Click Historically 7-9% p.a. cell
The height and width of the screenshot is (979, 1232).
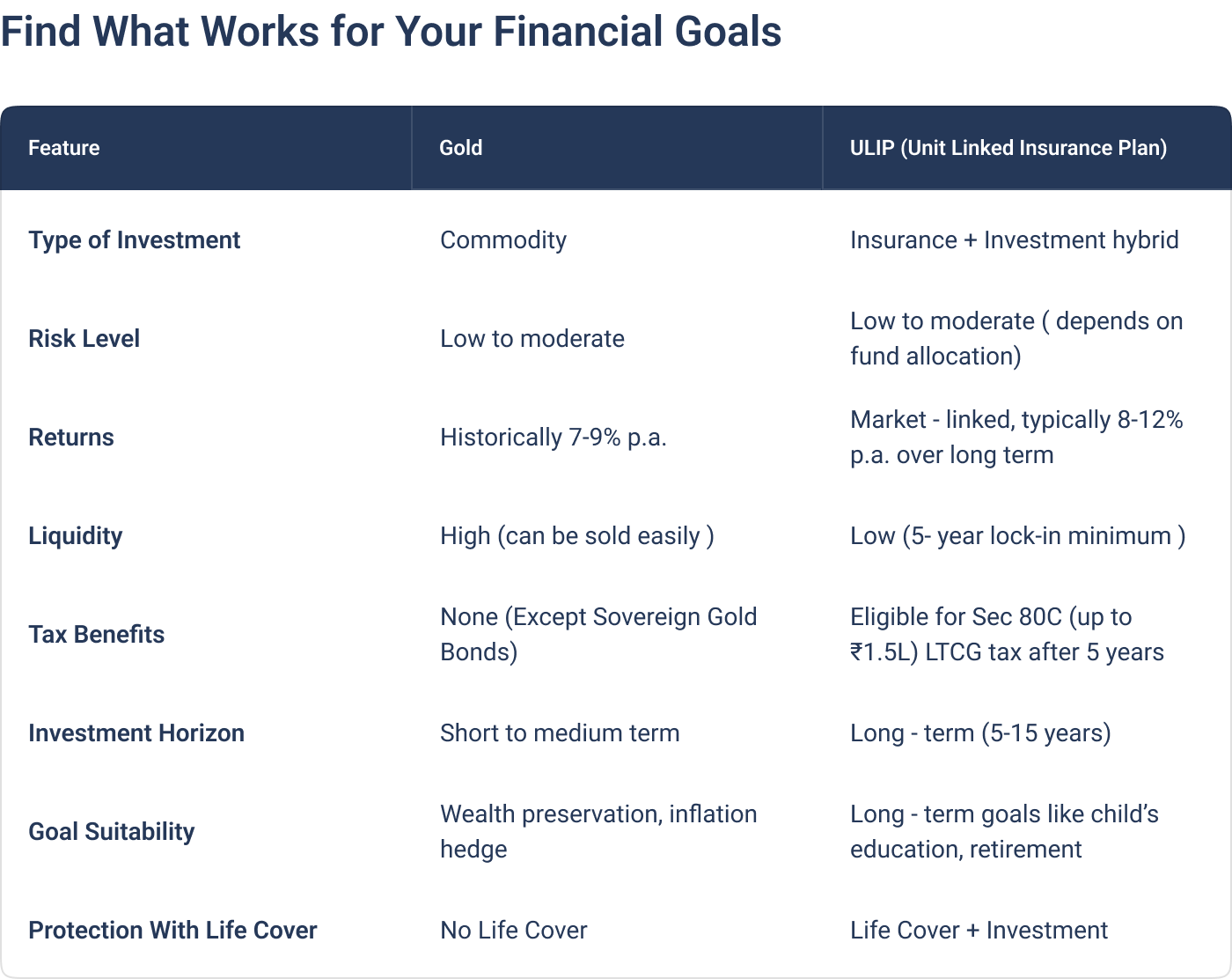pyautogui.click(x=554, y=438)
